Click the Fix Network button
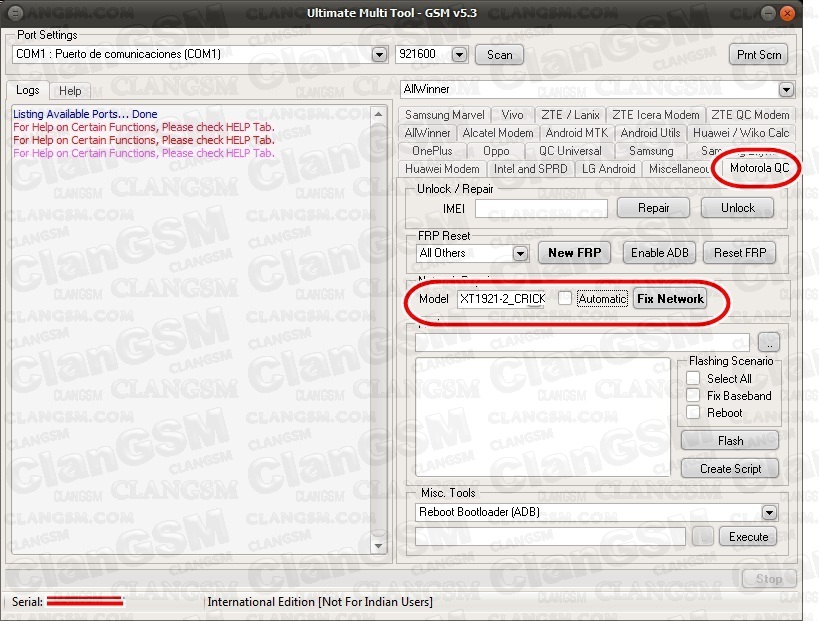The height and width of the screenshot is (621, 819). click(x=670, y=299)
